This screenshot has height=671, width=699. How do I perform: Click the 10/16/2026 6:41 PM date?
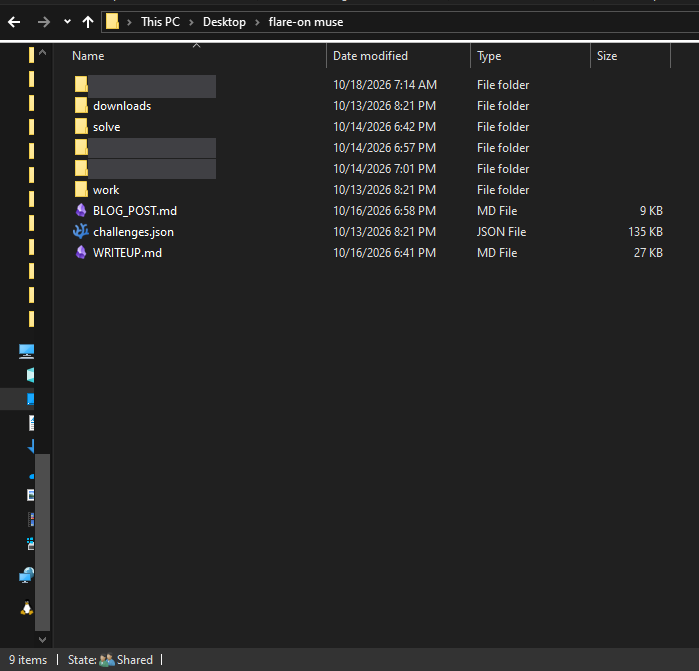click(x=385, y=253)
